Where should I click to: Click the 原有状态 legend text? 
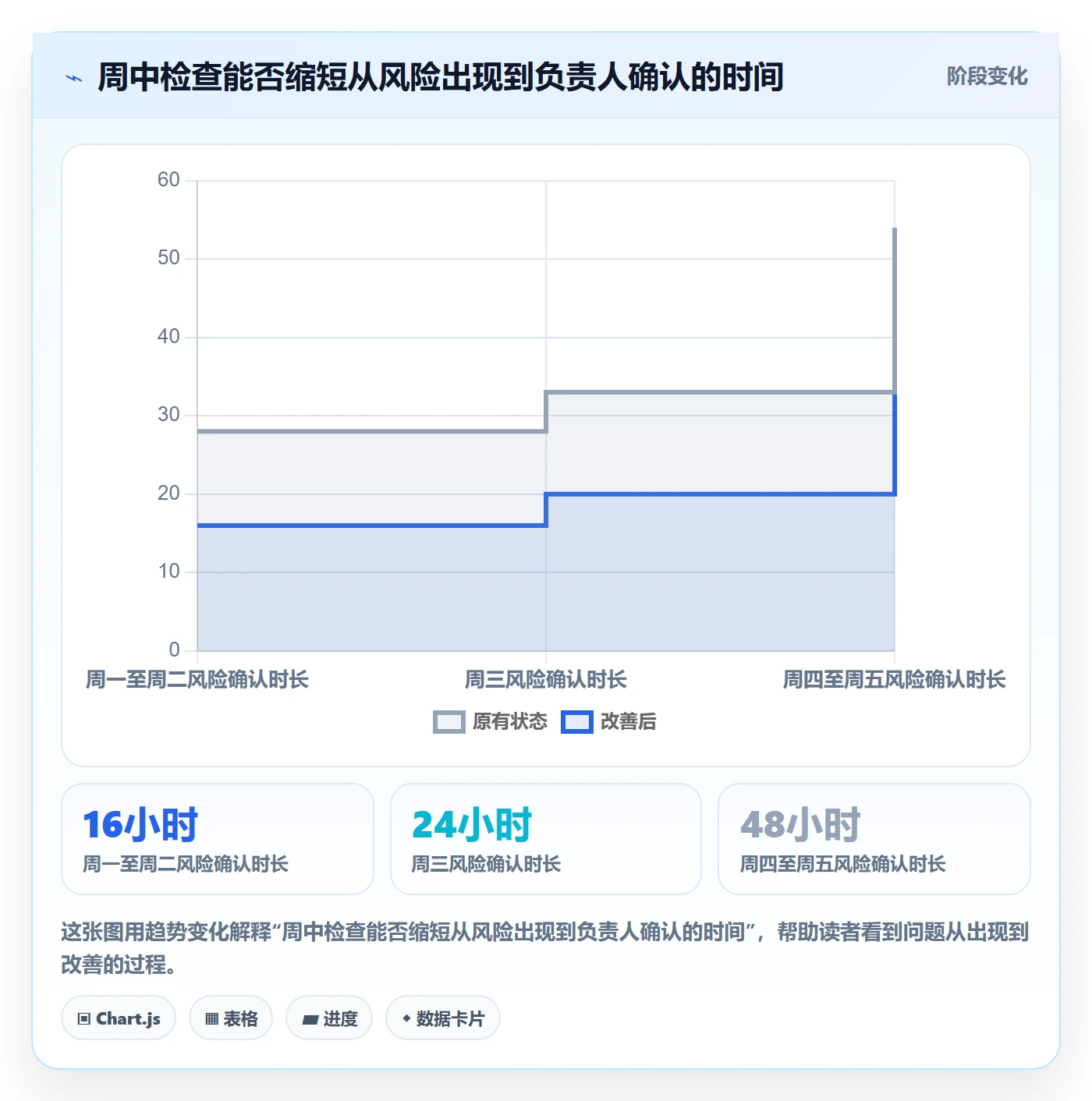click(510, 722)
